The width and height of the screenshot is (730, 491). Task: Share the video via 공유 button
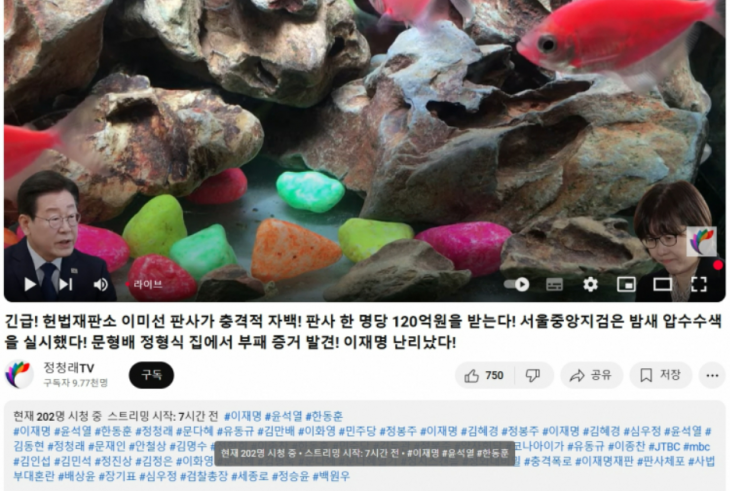click(x=591, y=375)
